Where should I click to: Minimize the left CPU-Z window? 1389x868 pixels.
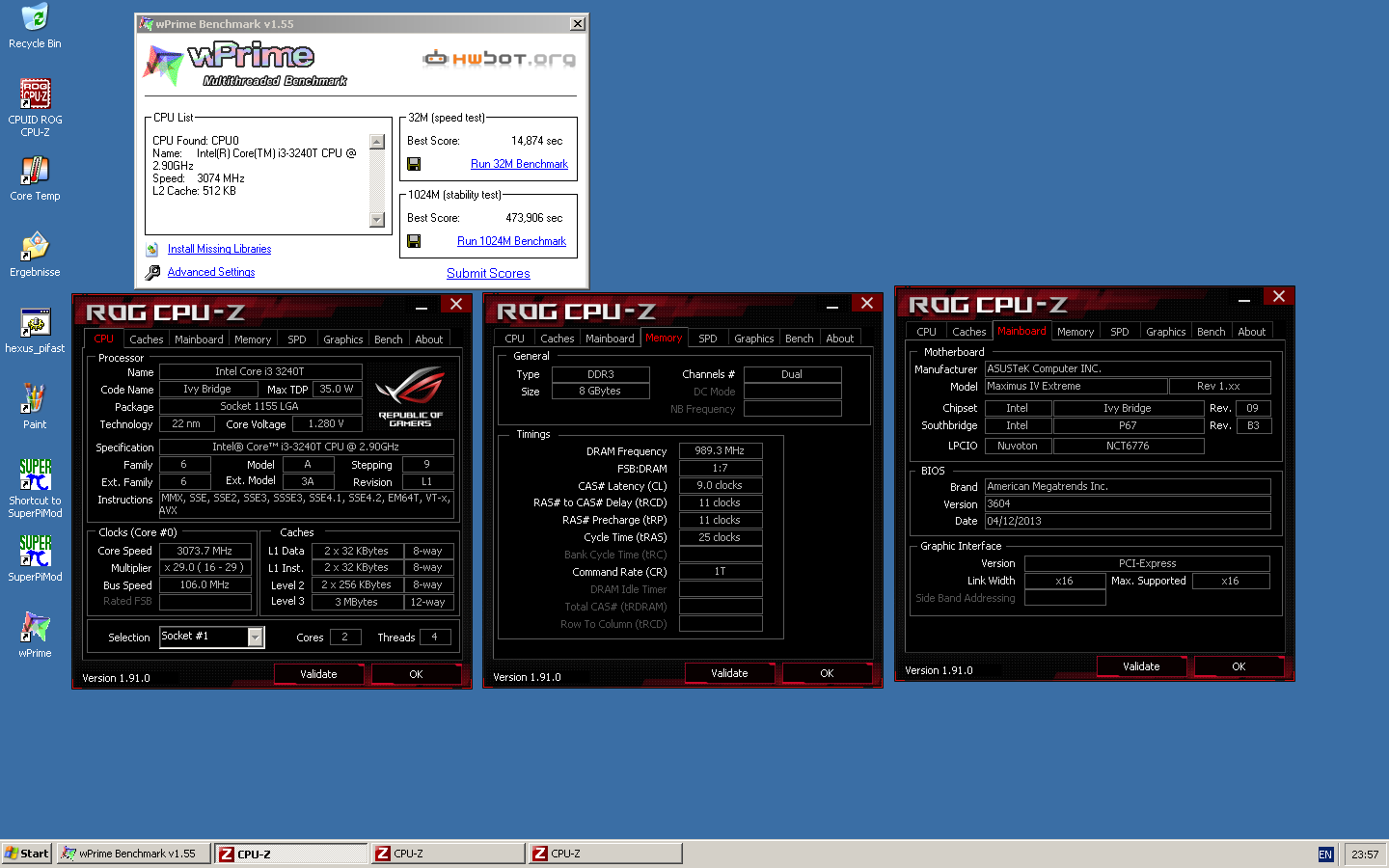point(422,308)
